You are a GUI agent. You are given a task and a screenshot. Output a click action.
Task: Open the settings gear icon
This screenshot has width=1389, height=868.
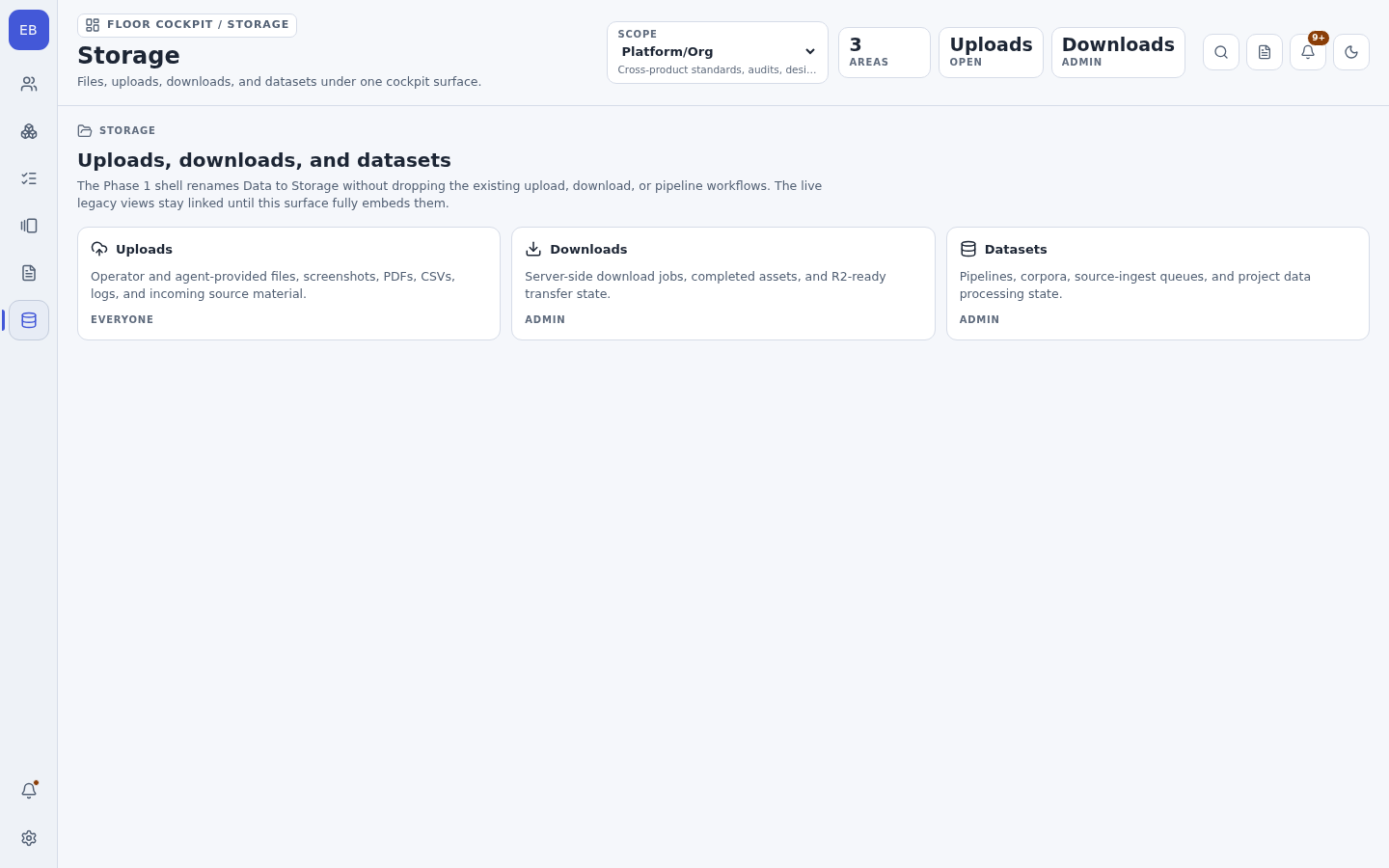pyautogui.click(x=29, y=838)
